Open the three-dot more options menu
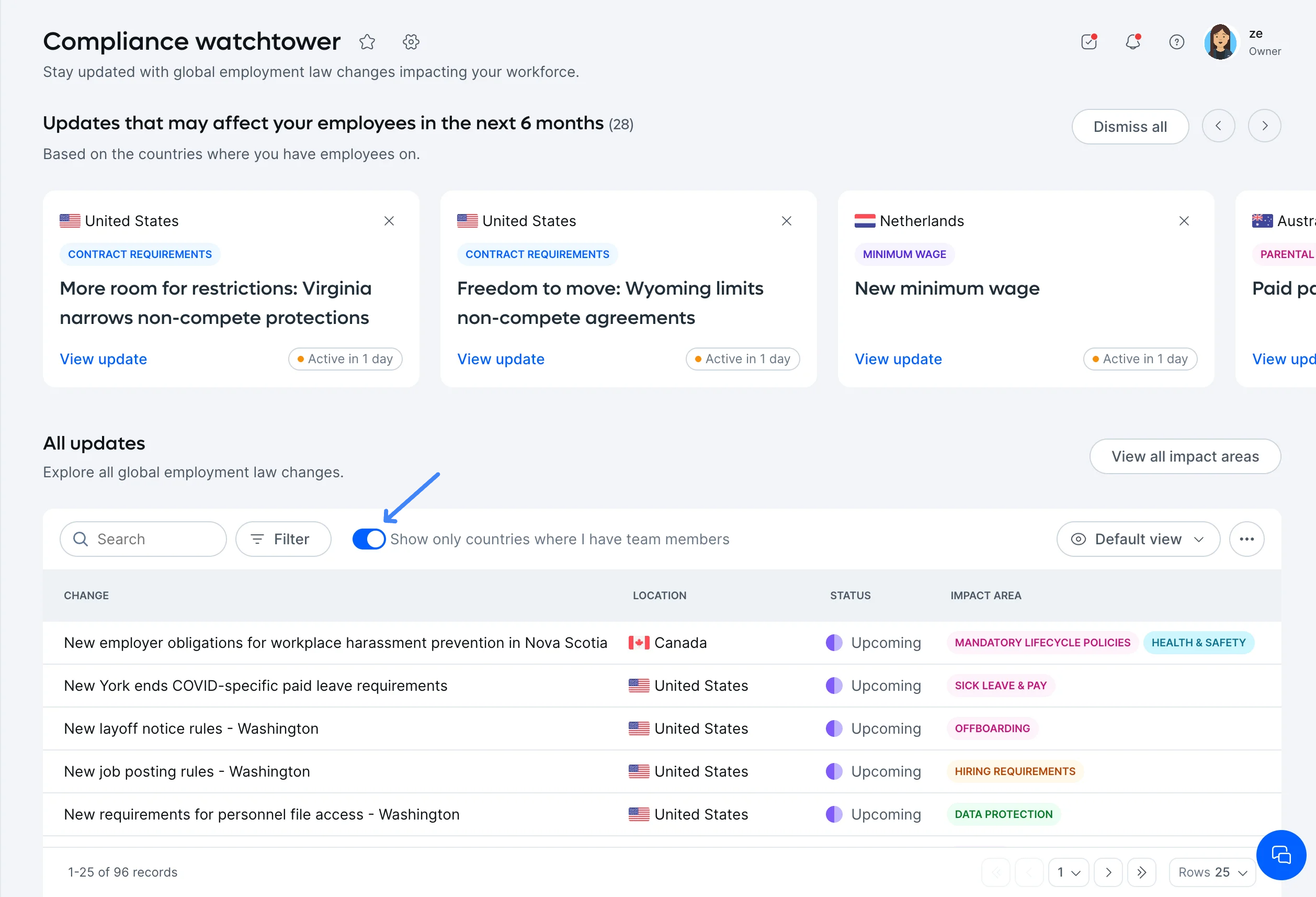 [1246, 539]
